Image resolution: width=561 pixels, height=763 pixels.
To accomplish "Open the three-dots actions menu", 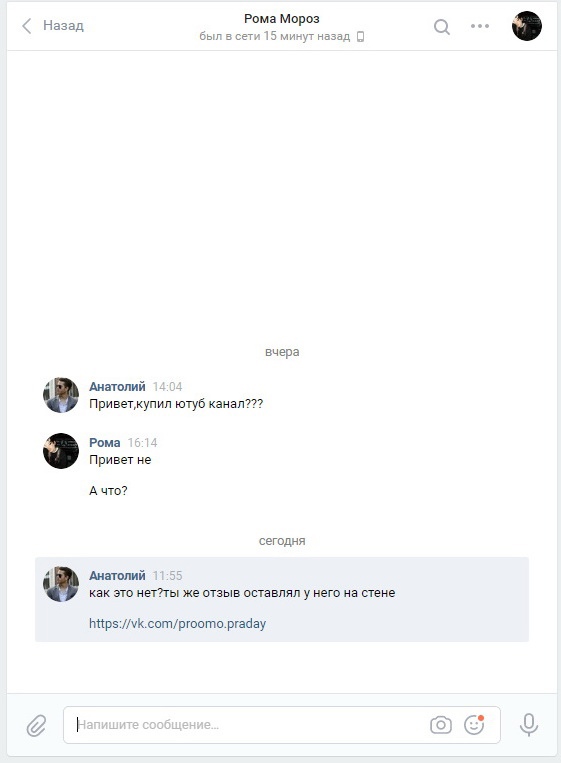I will (480, 26).
